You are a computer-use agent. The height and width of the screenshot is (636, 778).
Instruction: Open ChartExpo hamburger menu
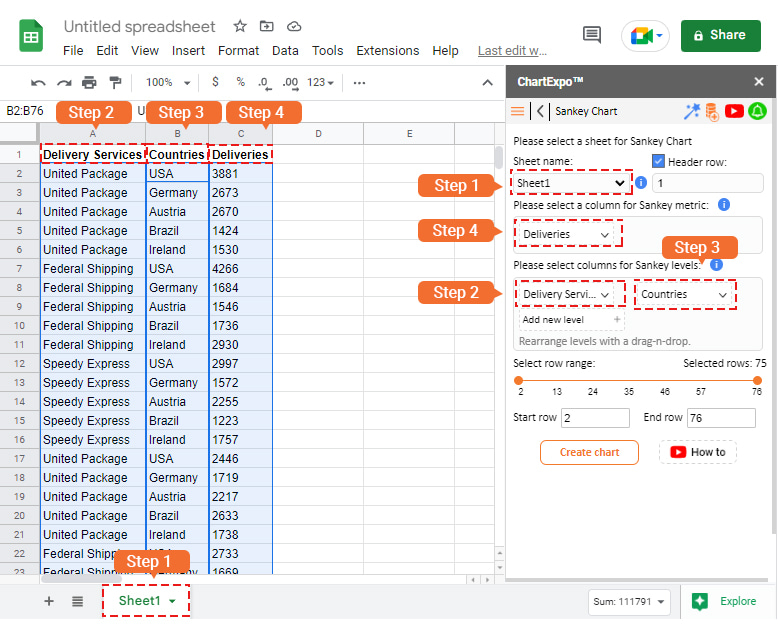point(518,111)
